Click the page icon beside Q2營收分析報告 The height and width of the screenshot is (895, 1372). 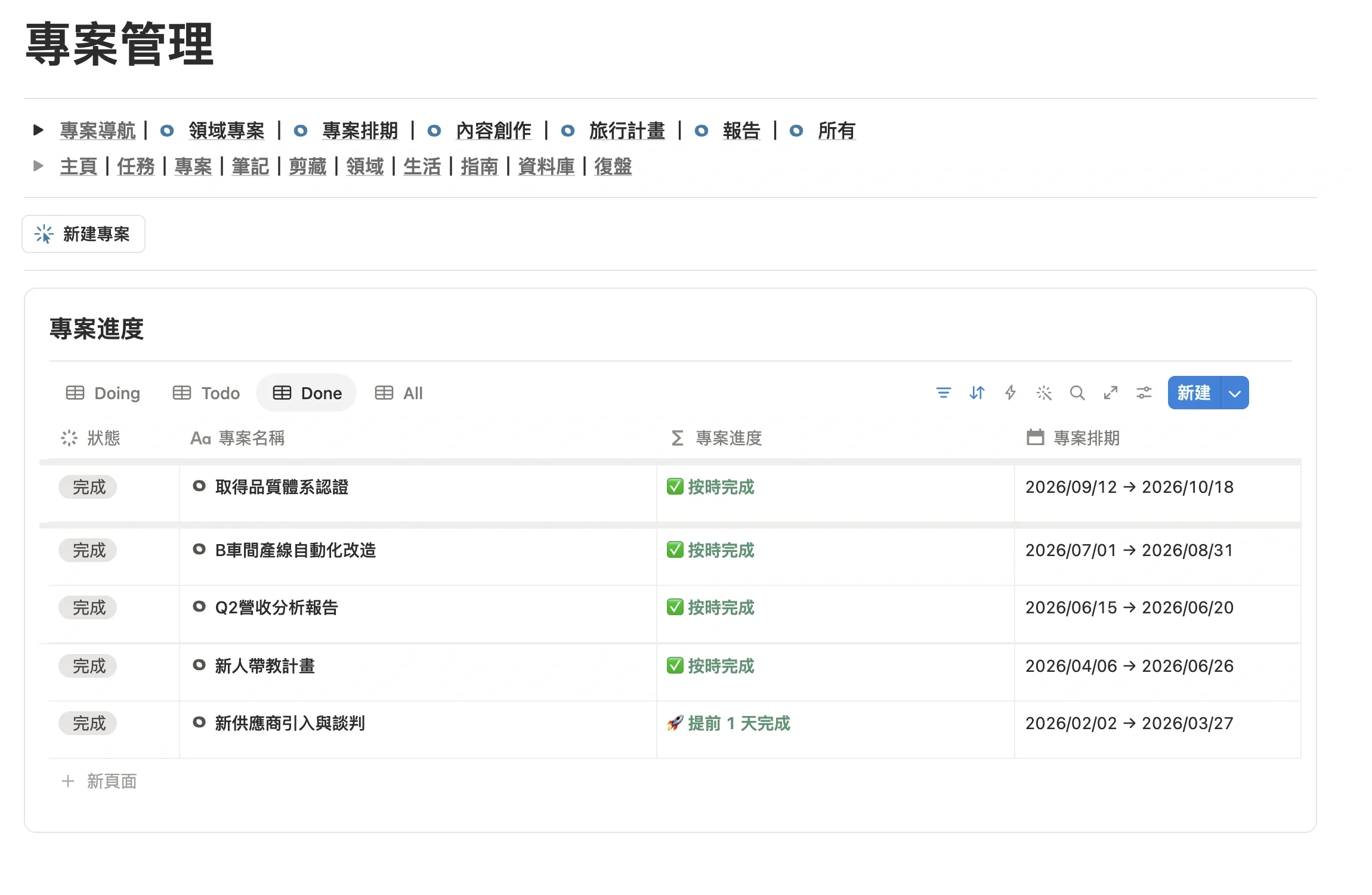[x=199, y=607]
